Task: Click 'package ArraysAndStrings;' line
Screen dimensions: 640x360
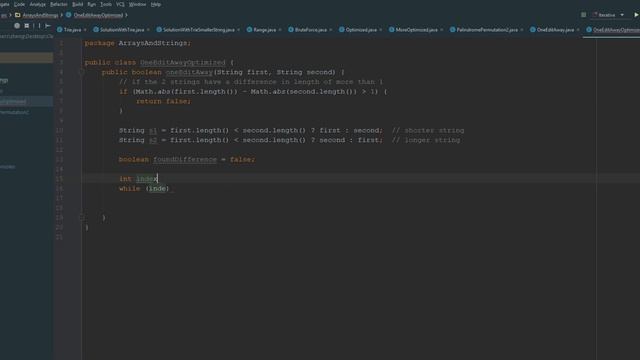Action: [138, 43]
